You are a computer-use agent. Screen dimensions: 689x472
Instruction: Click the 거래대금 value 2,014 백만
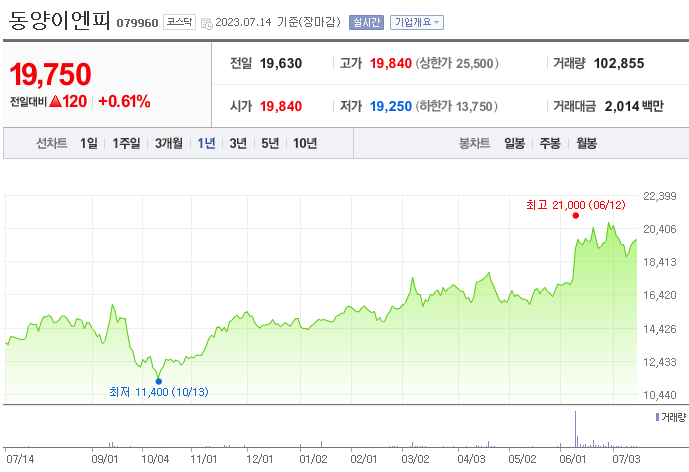coord(634,106)
